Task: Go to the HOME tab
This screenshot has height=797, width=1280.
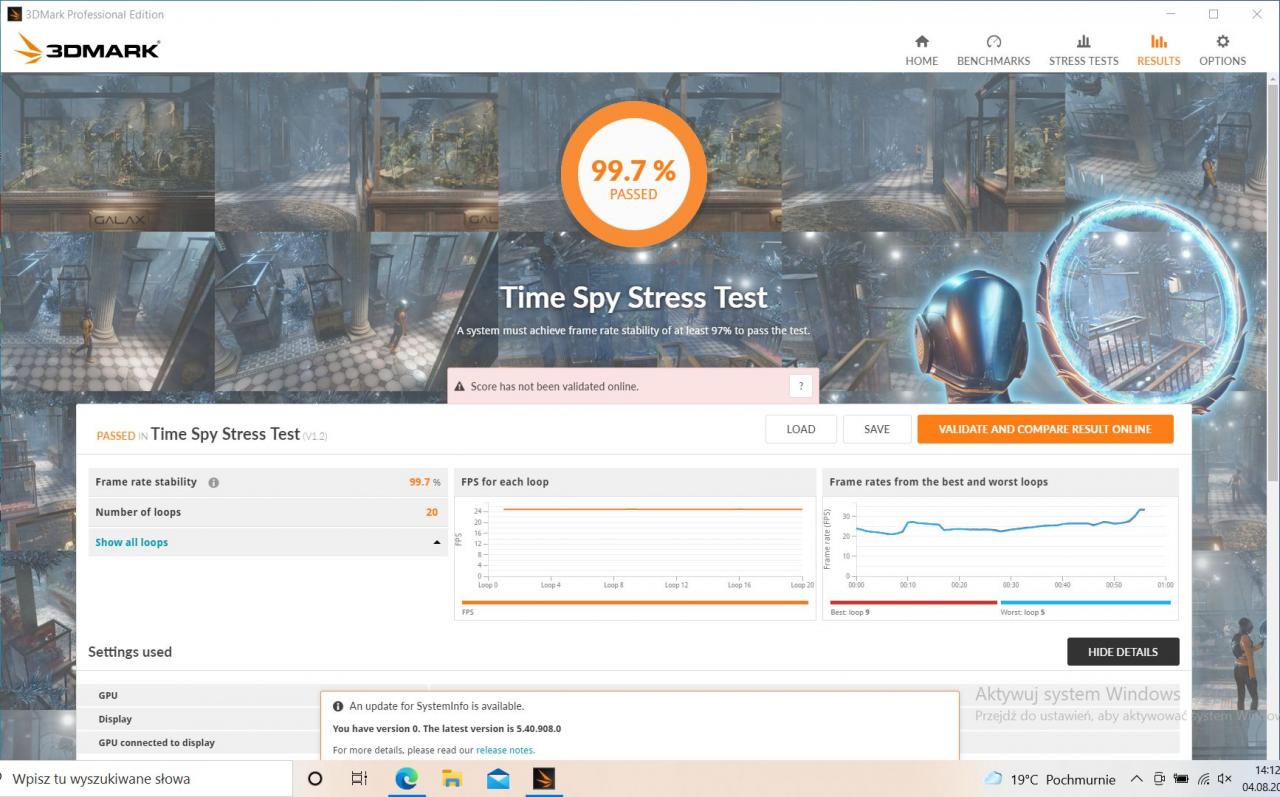Action: pyautogui.click(x=921, y=50)
